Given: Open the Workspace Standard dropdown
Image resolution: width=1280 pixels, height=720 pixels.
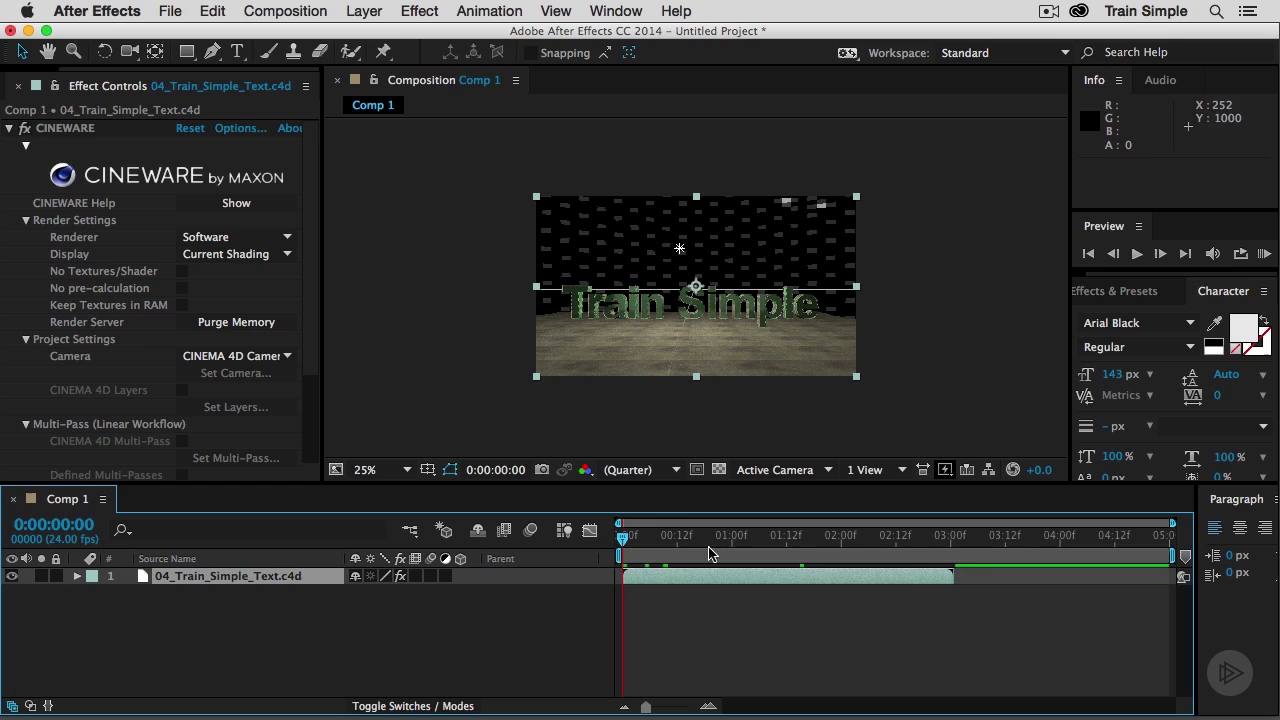Looking at the screenshot, I should (x=1005, y=53).
